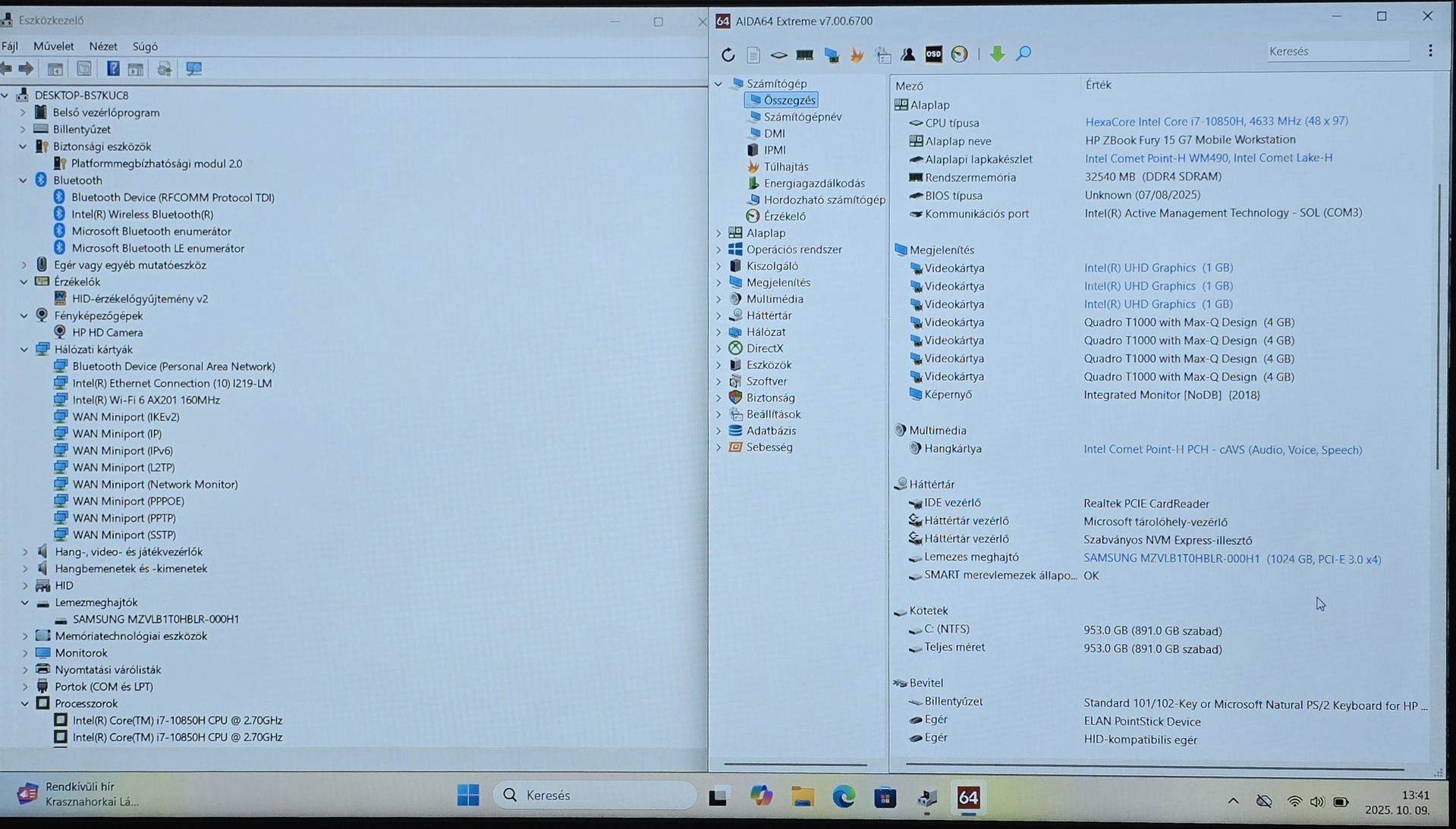Screen dimensions: 1456x829
Task: Expand the Monitorok category
Action: click(x=25, y=653)
